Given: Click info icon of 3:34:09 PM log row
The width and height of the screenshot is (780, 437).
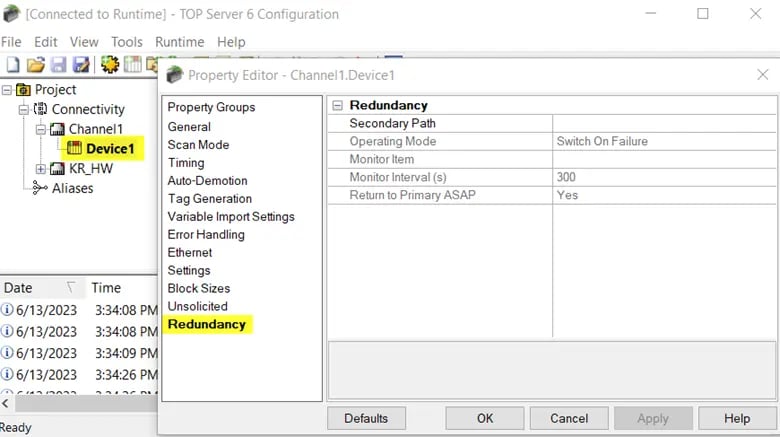Looking at the screenshot, I should click(x=7, y=352).
